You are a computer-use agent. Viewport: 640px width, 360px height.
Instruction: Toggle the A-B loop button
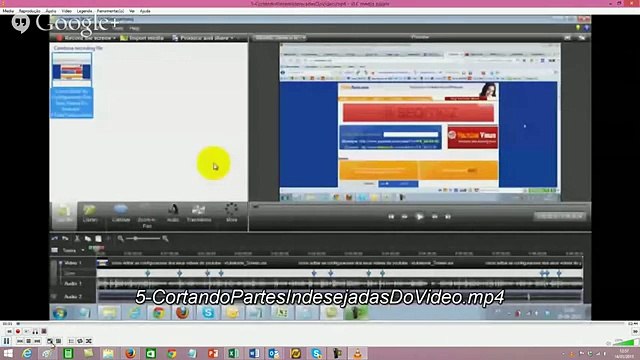click(35, 331)
